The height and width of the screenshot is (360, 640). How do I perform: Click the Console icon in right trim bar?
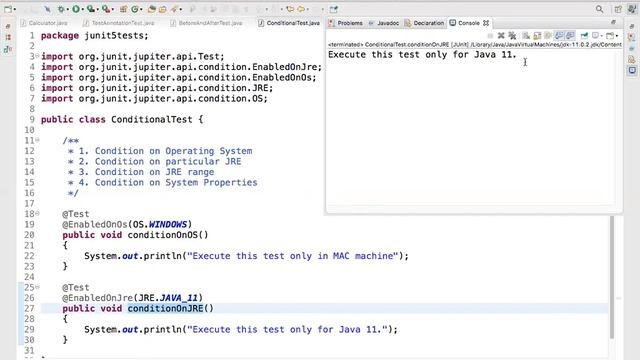tap(632, 70)
